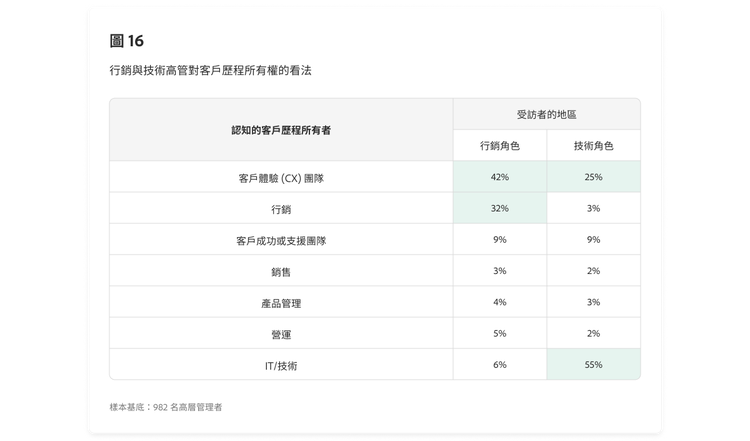Screen dimensions: 750x441
Task: Select the 認知的客戶歷程所有者 column header
Action: [x=280, y=130]
